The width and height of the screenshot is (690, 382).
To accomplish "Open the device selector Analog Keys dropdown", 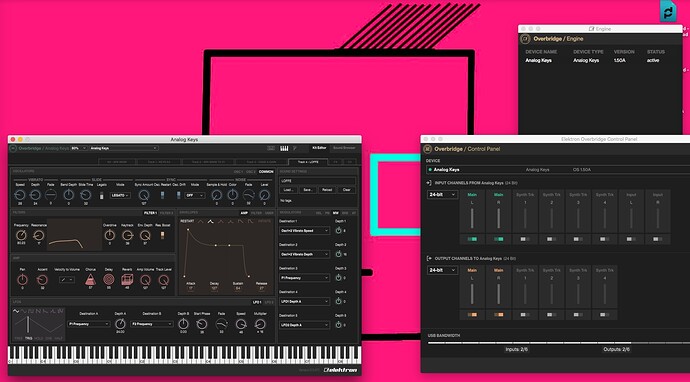I will coord(123,148).
